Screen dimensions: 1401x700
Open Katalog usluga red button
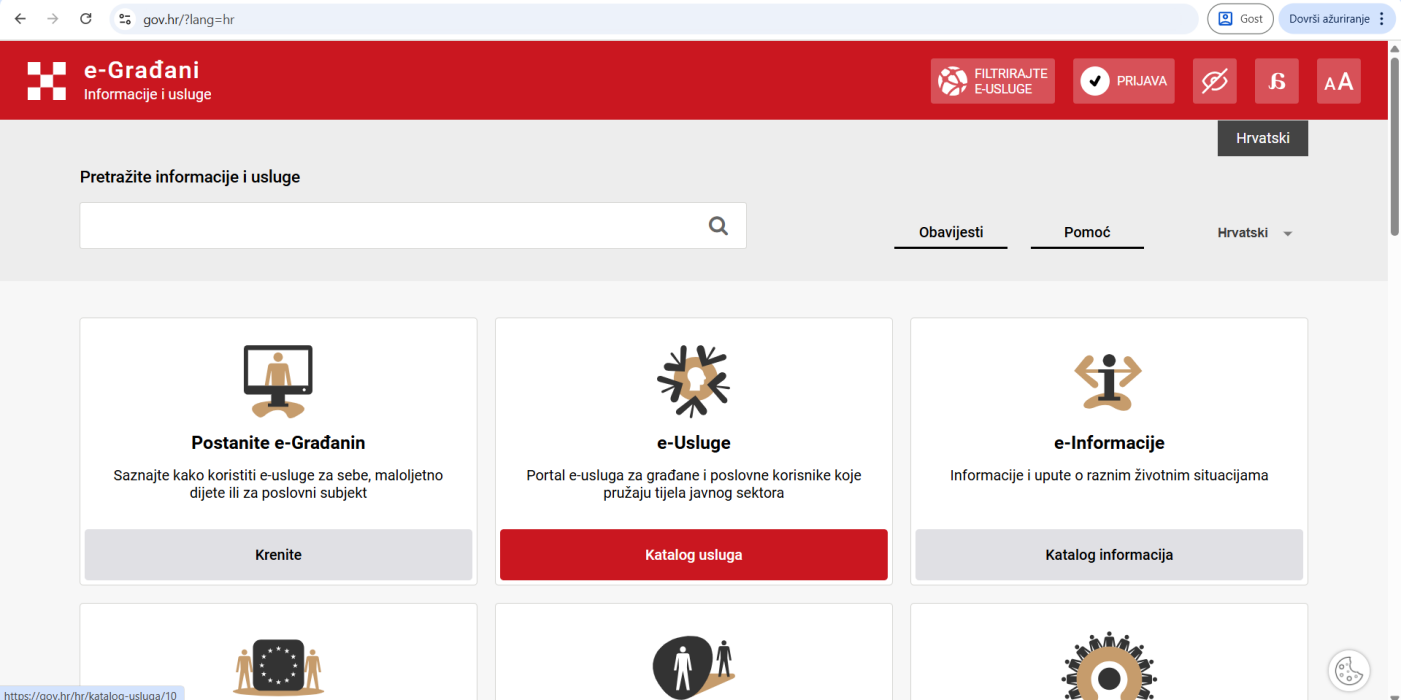694,555
